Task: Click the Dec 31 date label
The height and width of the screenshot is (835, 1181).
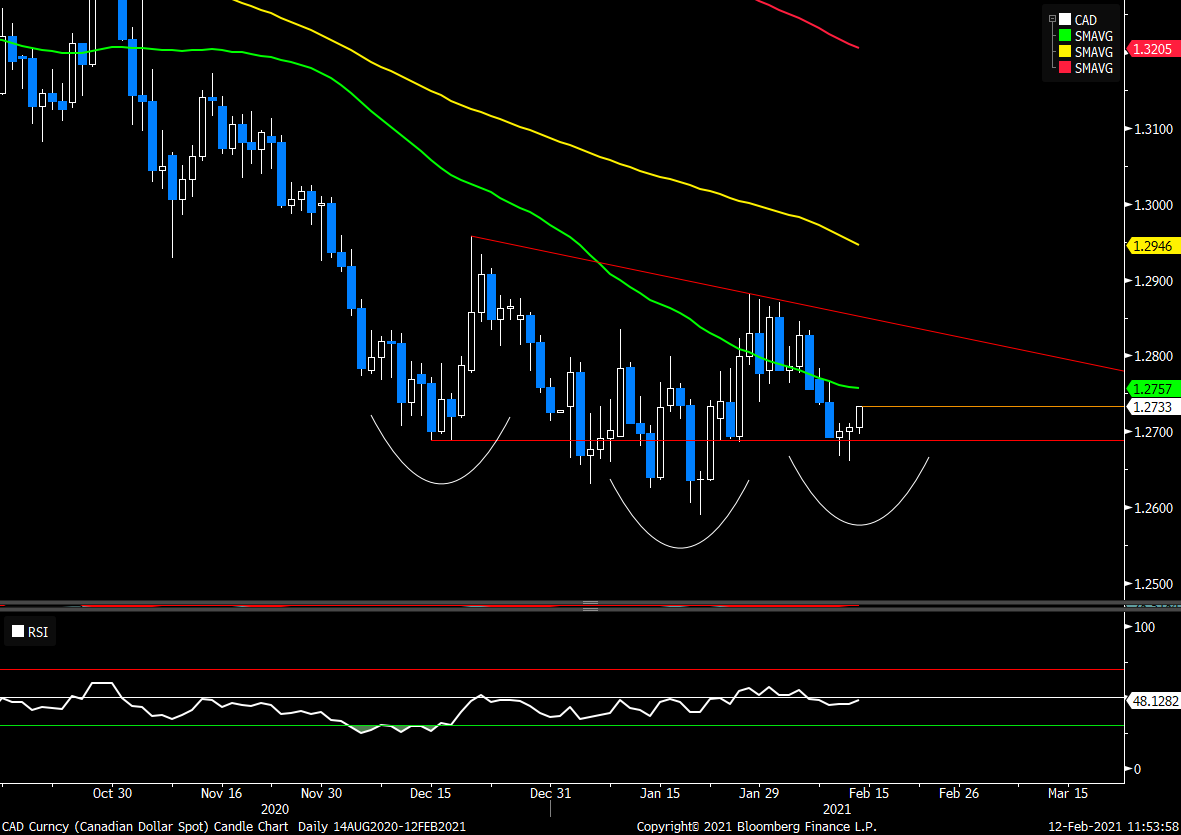Action: coord(551,794)
